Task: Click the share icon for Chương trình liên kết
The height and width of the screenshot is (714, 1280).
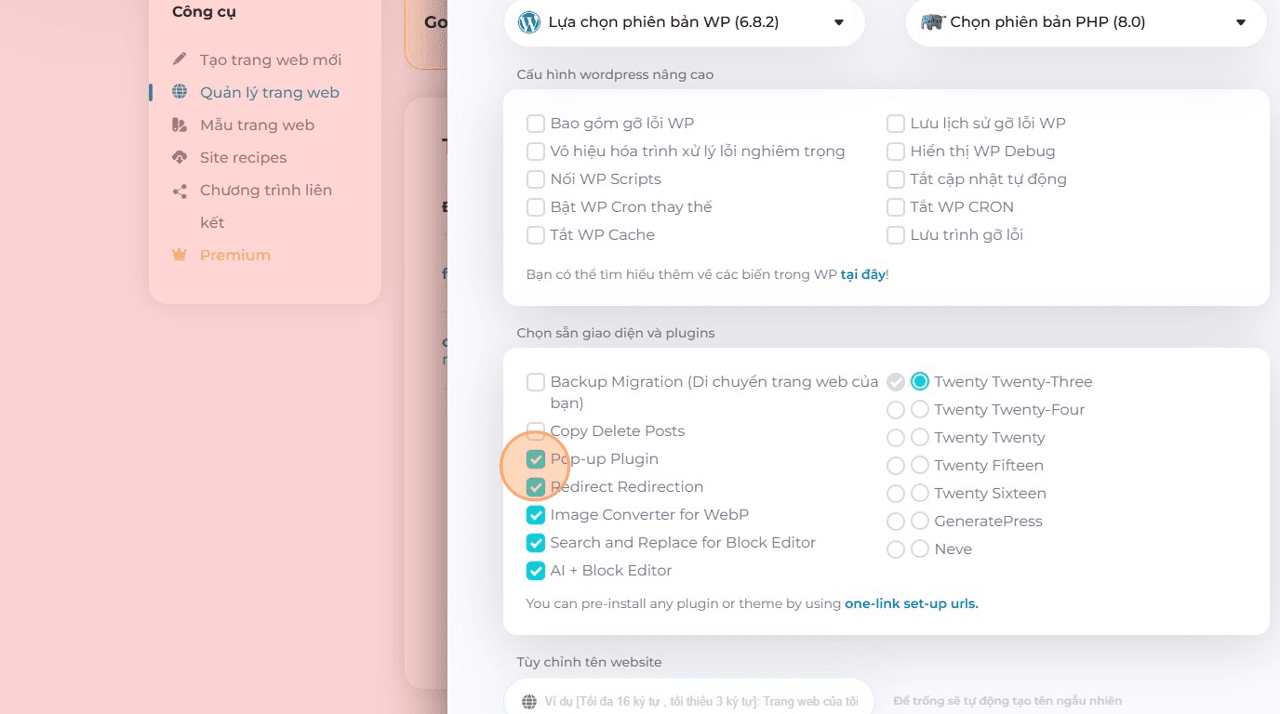Action: tap(179, 190)
